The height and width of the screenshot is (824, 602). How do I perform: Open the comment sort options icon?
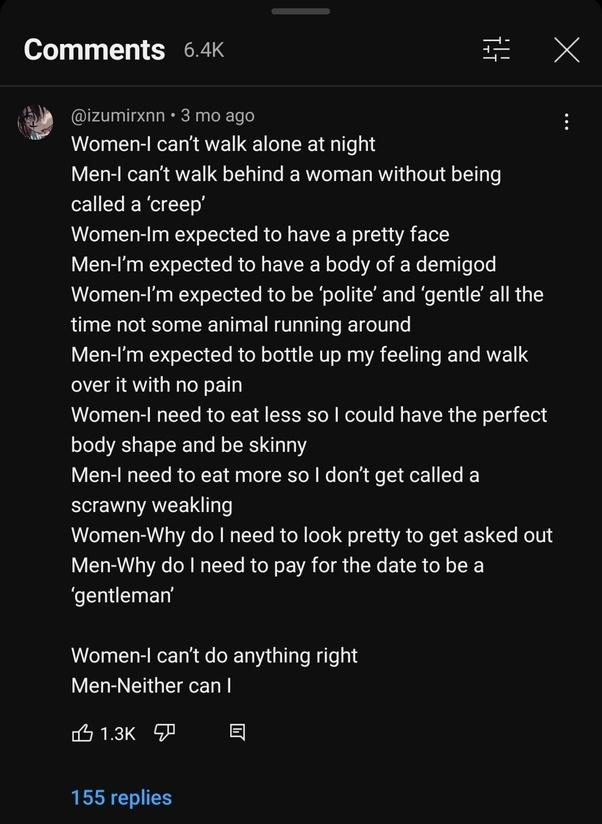[x=496, y=50]
